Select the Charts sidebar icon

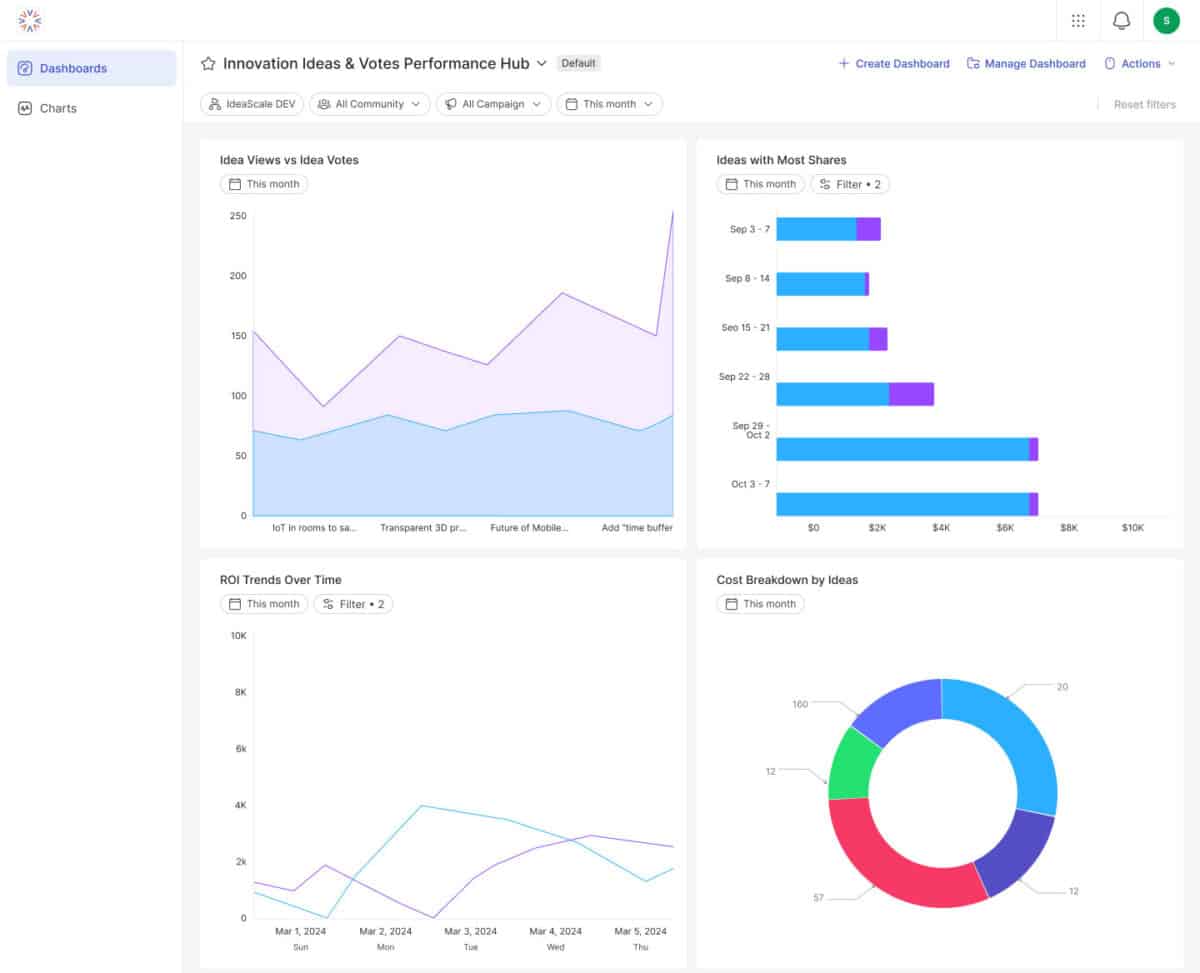click(x=25, y=108)
